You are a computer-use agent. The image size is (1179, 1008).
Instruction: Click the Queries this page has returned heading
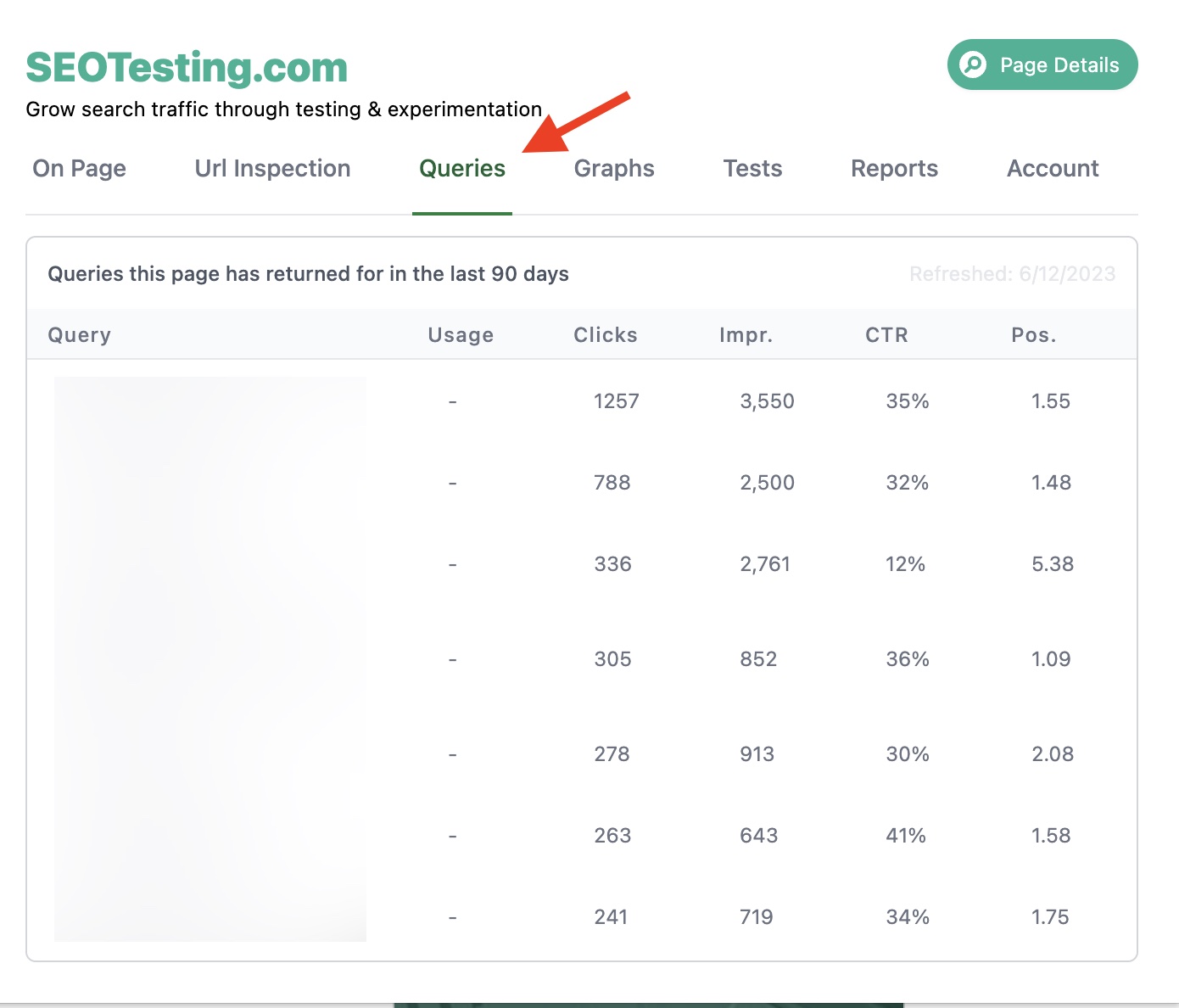pyautogui.click(x=308, y=274)
